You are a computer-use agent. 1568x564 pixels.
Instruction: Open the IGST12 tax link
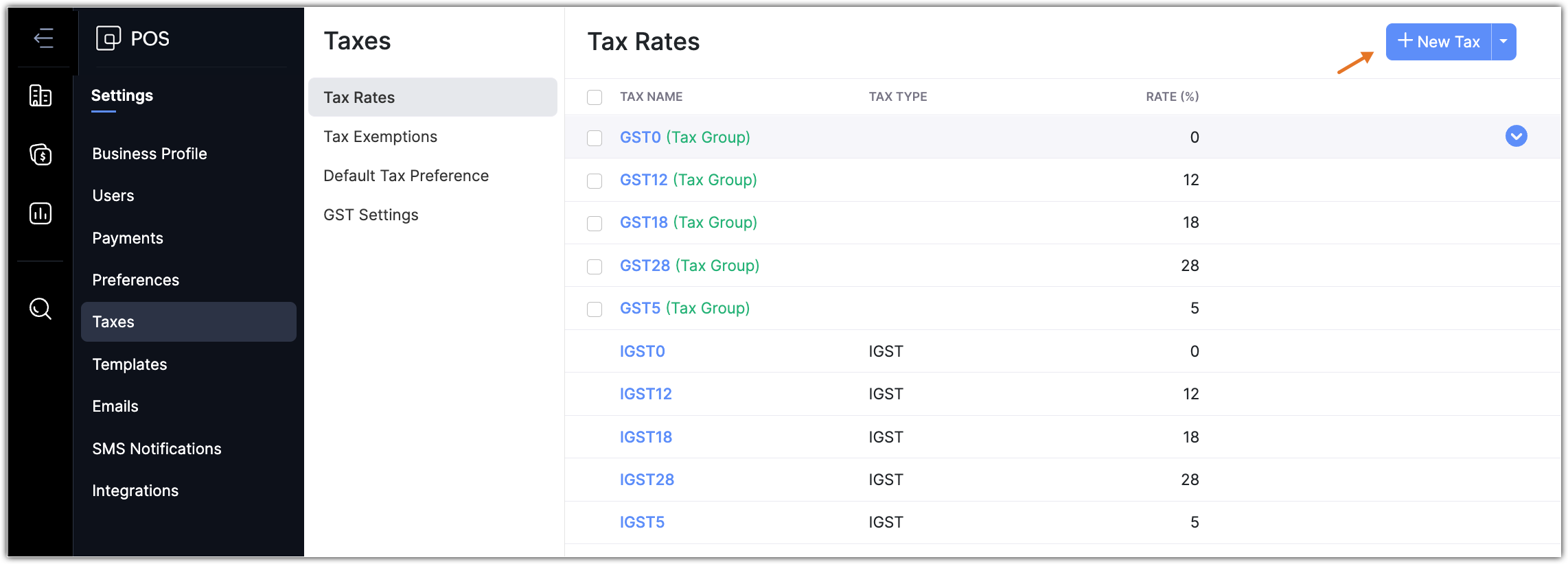coord(645,394)
